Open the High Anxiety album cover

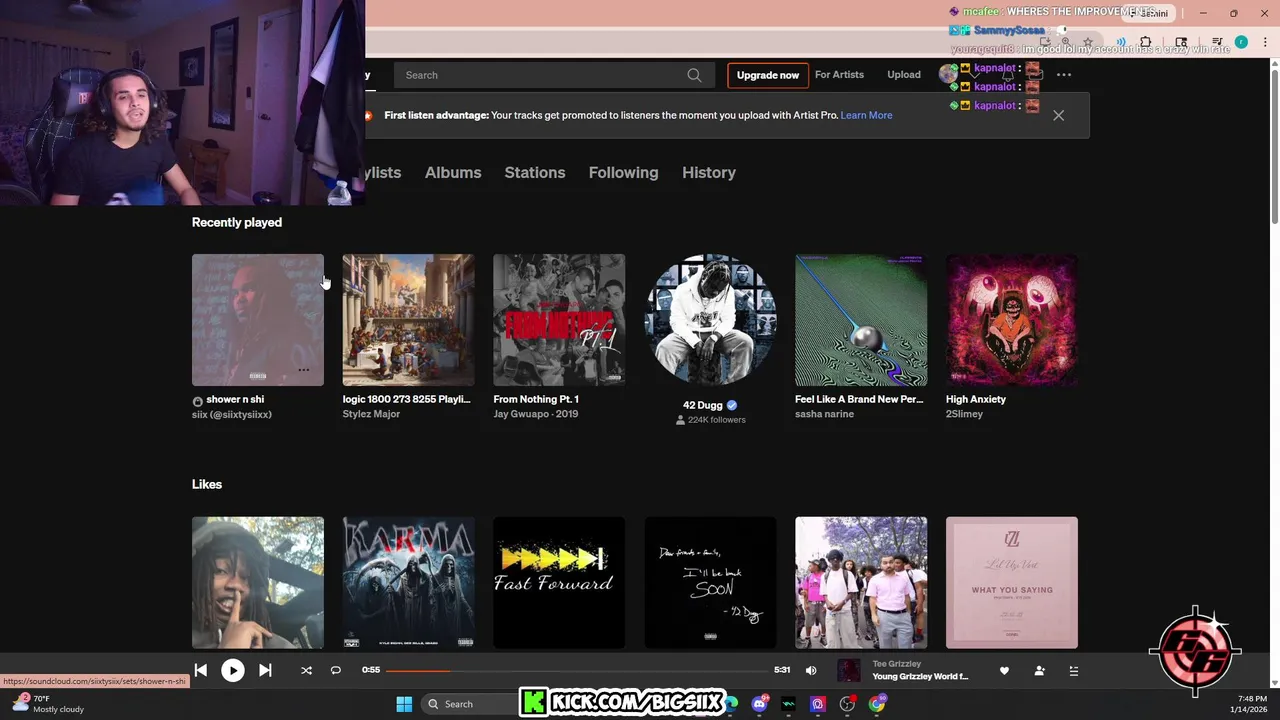(x=1012, y=320)
